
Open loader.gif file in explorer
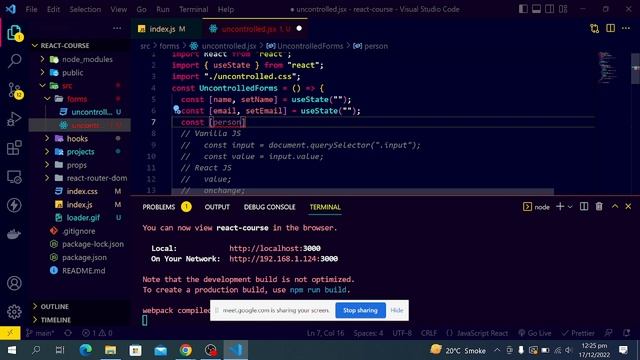point(83,218)
